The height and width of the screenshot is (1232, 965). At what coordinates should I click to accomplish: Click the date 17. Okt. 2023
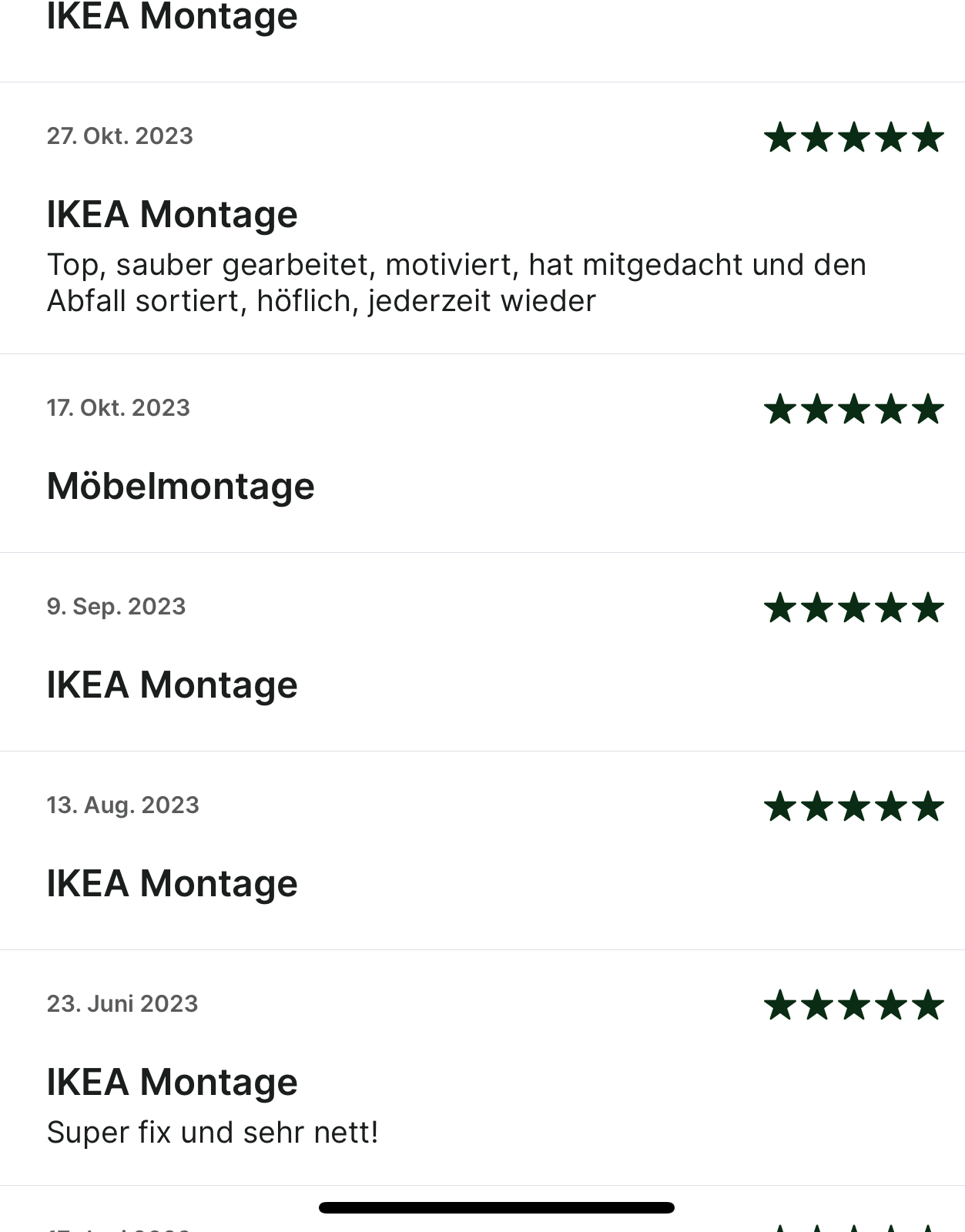point(118,408)
